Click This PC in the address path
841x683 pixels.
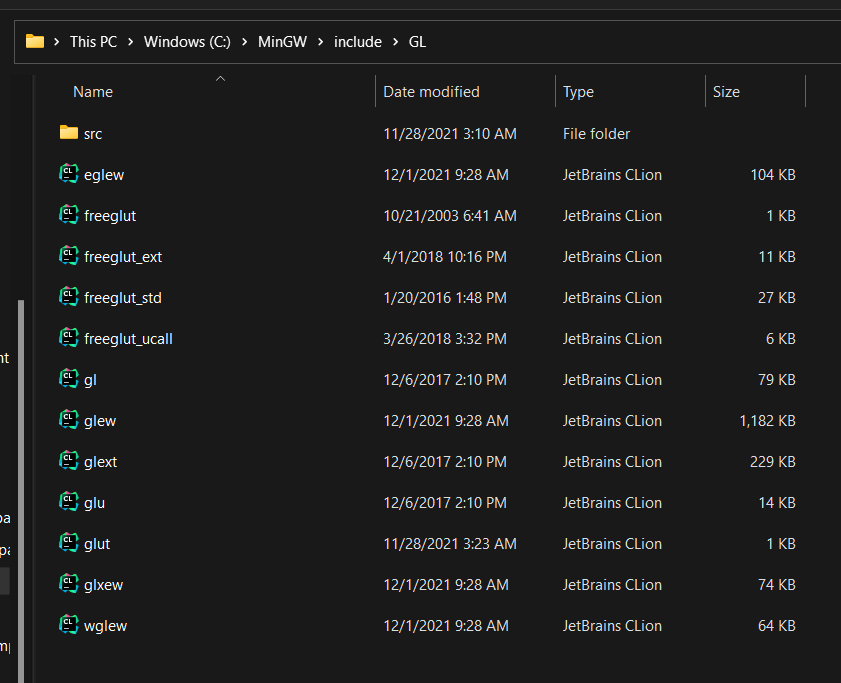point(93,42)
